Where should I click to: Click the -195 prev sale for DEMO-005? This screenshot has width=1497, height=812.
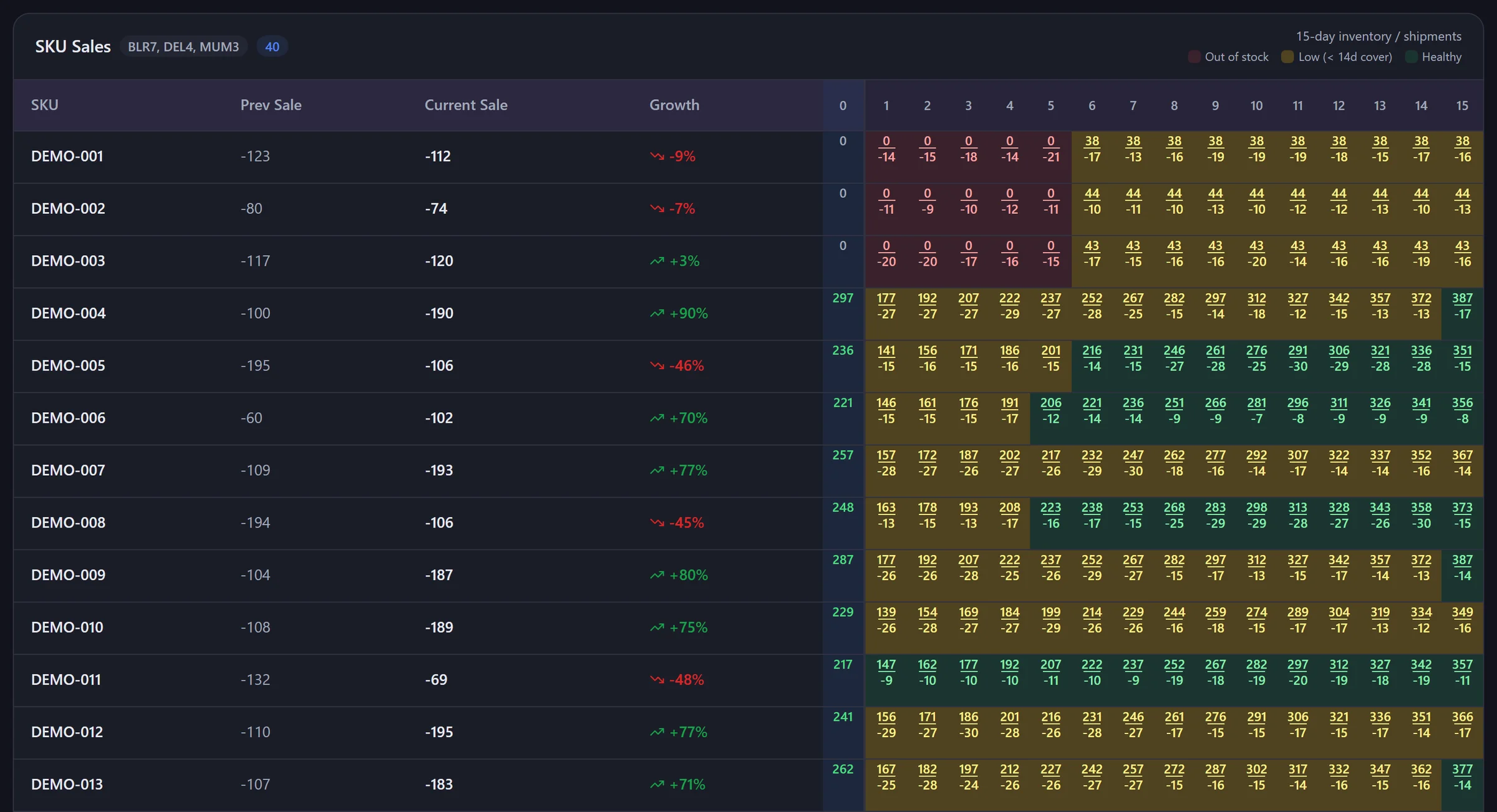[255, 365]
